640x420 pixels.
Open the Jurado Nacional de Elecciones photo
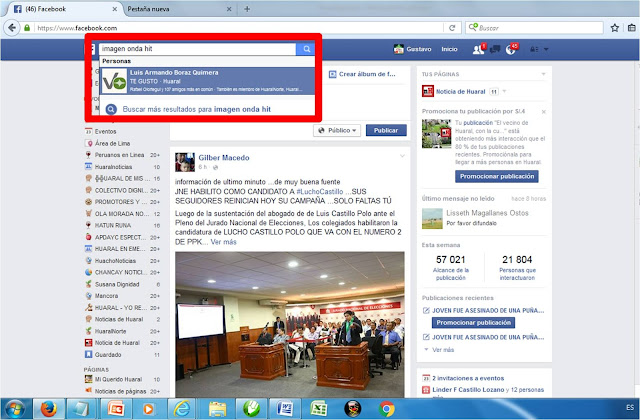tap(290, 324)
